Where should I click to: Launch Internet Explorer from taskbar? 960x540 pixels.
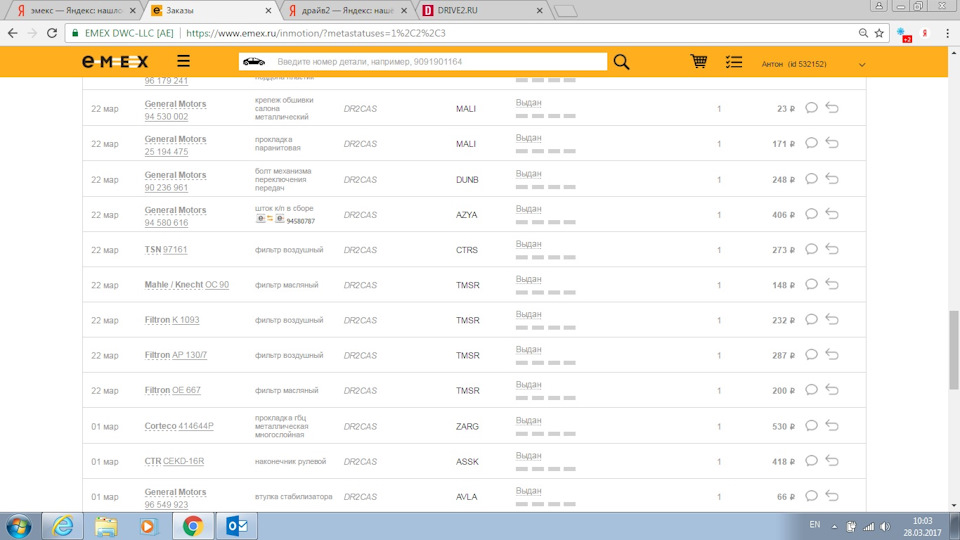(62, 527)
